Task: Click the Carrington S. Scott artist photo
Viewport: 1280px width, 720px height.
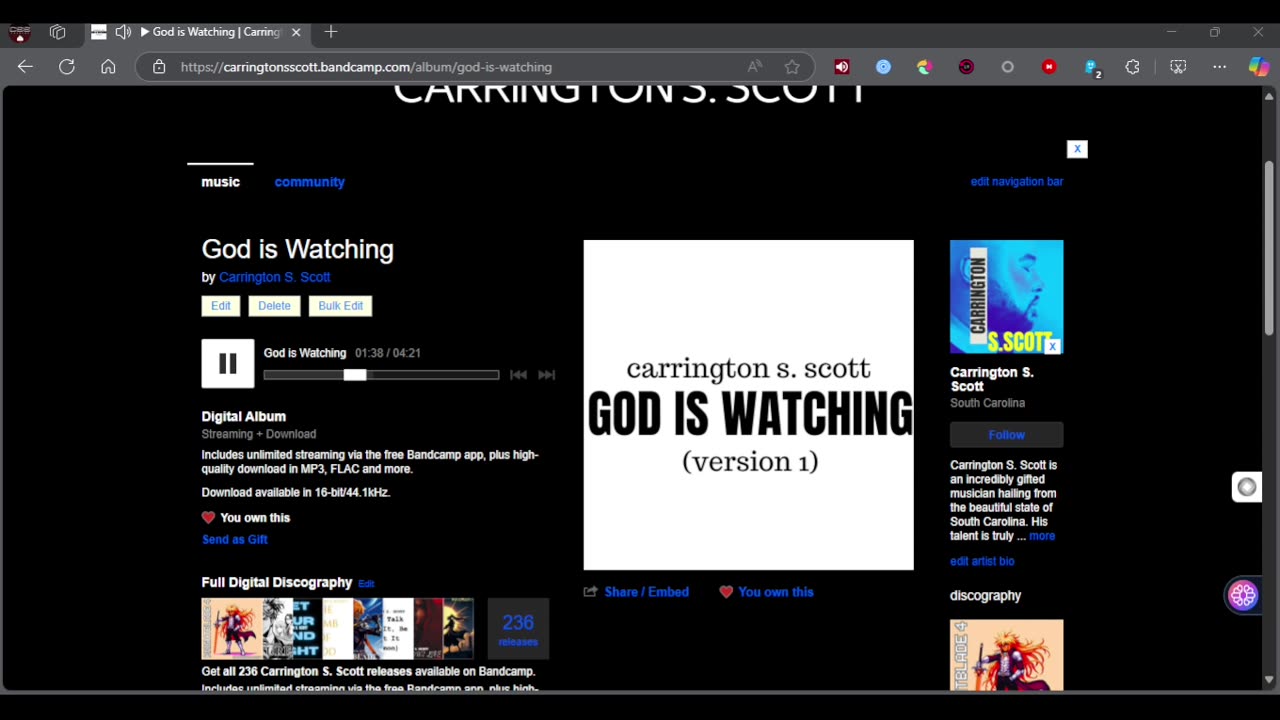Action: (x=1006, y=297)
